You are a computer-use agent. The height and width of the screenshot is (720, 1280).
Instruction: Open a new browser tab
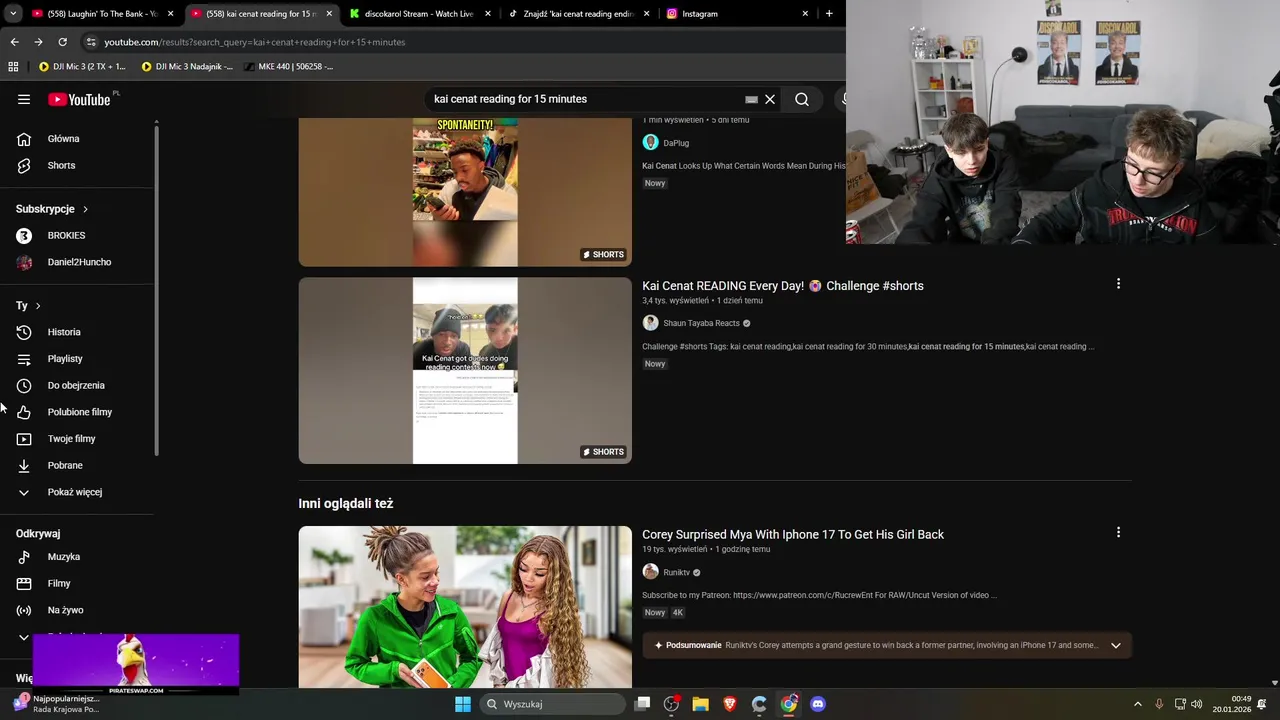click(x=829, y=14)
